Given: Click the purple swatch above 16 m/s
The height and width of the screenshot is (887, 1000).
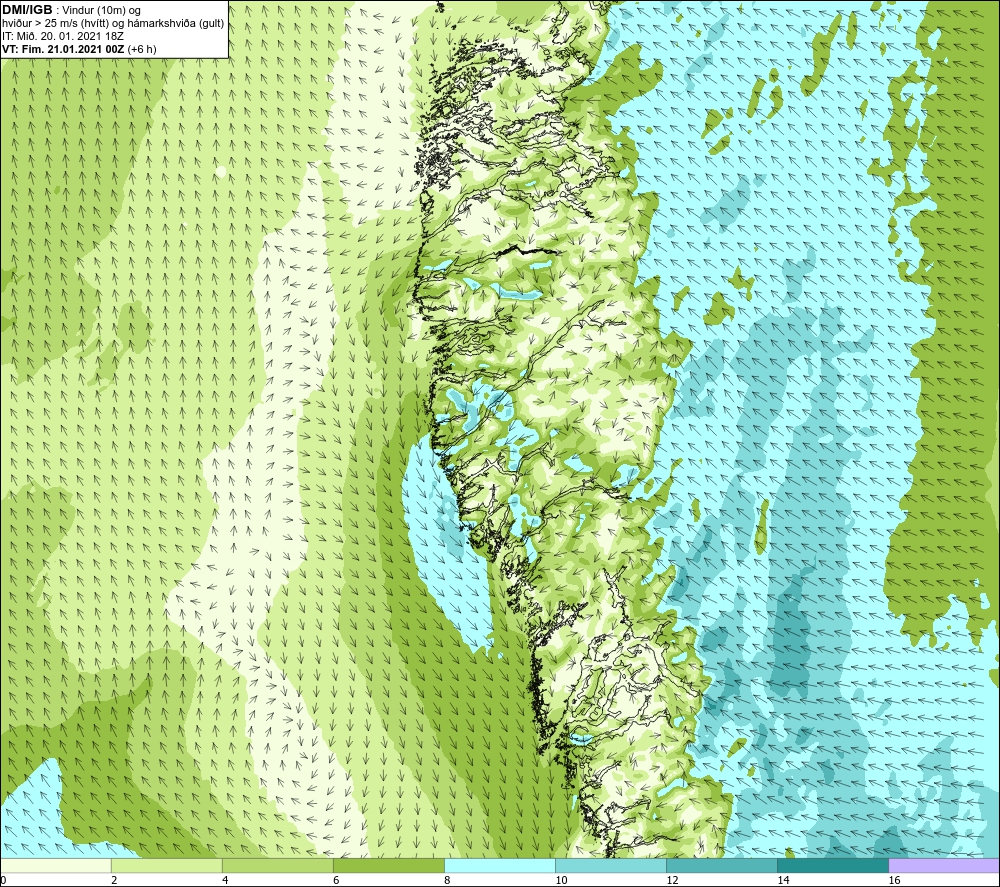Looking at the screenshot, I should pyautogui.click(x=944, y=866).
